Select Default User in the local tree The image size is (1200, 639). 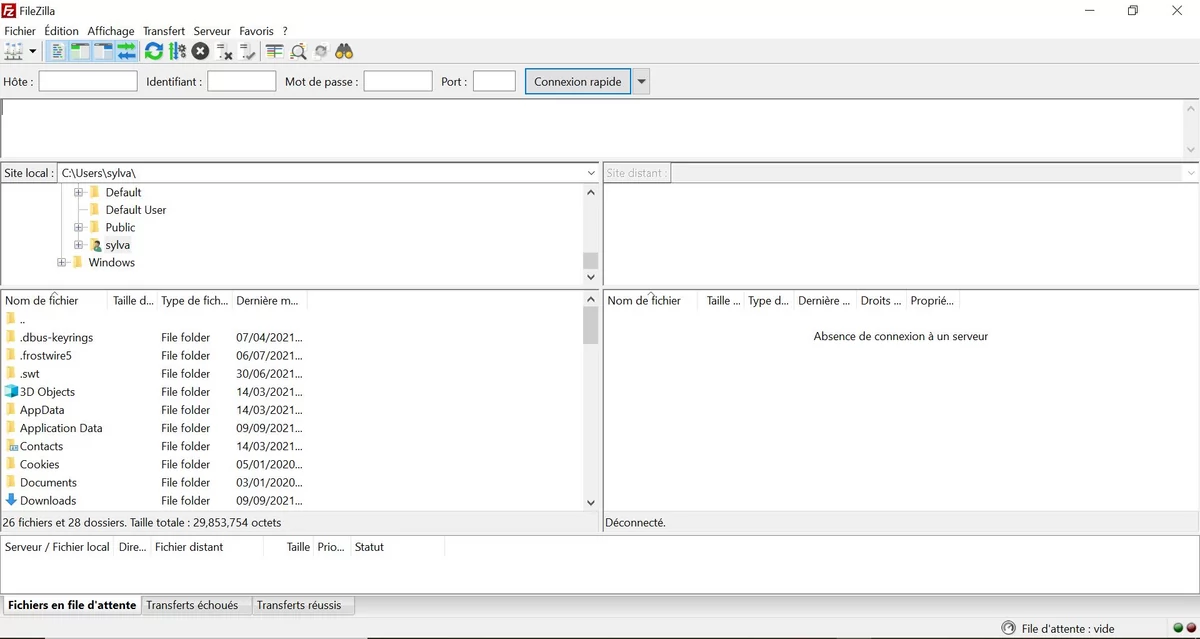click(x=135, y=210)
